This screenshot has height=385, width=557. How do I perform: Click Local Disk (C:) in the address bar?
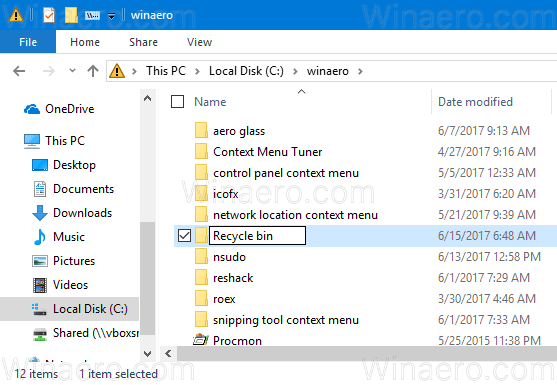click(x=246, y=71)
